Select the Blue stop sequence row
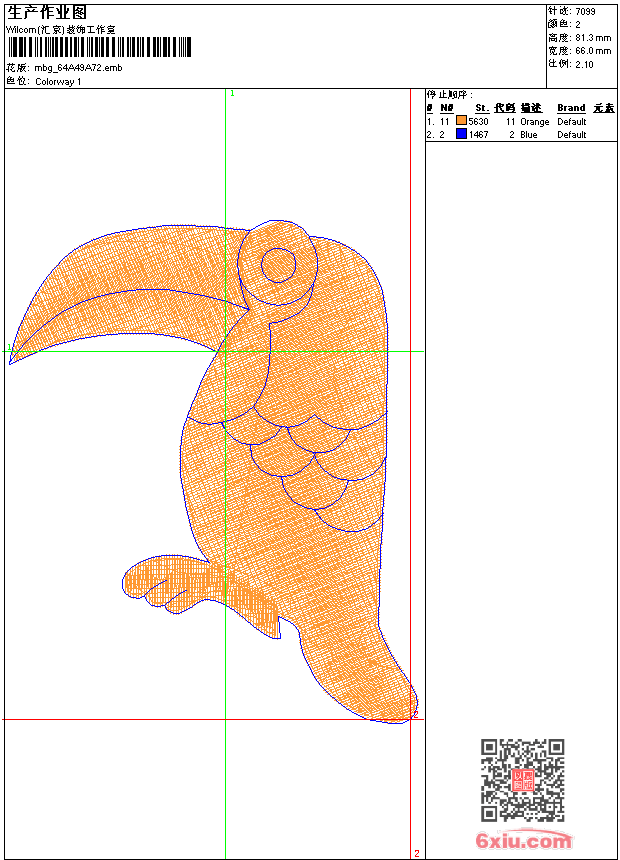The width and height of the screenshot is (620, 860). 521,134
